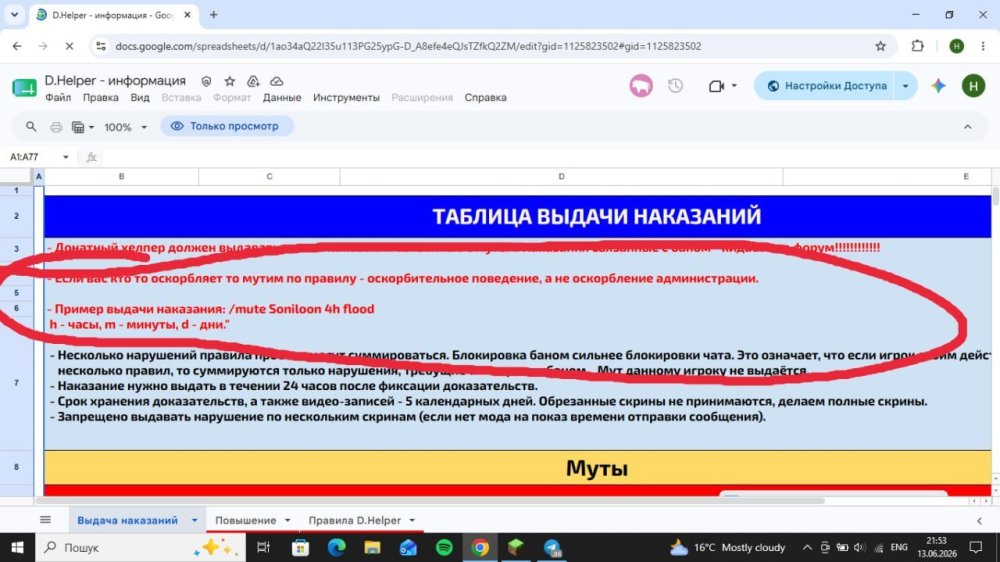Expand the side panel arrow at bottom right
Screen dimensions: 1000x562
click(980, 521)
